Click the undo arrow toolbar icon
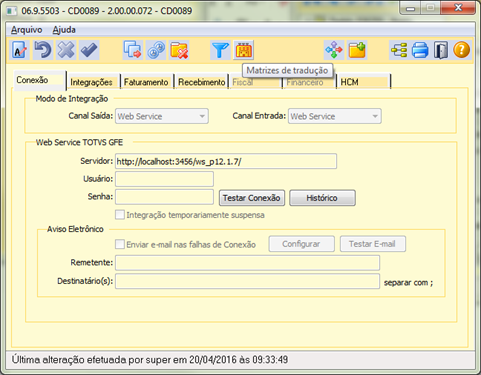Screen dimensions: 481x375 43,50
